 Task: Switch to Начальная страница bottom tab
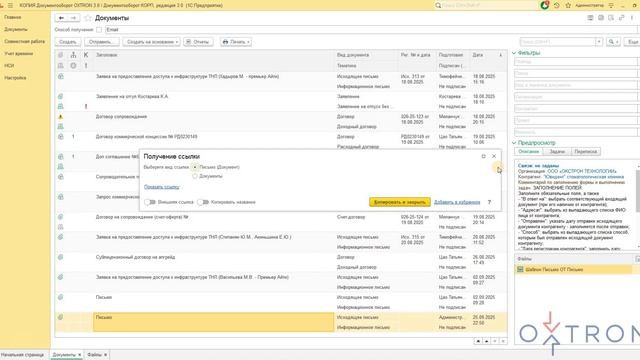coord(22,355)
